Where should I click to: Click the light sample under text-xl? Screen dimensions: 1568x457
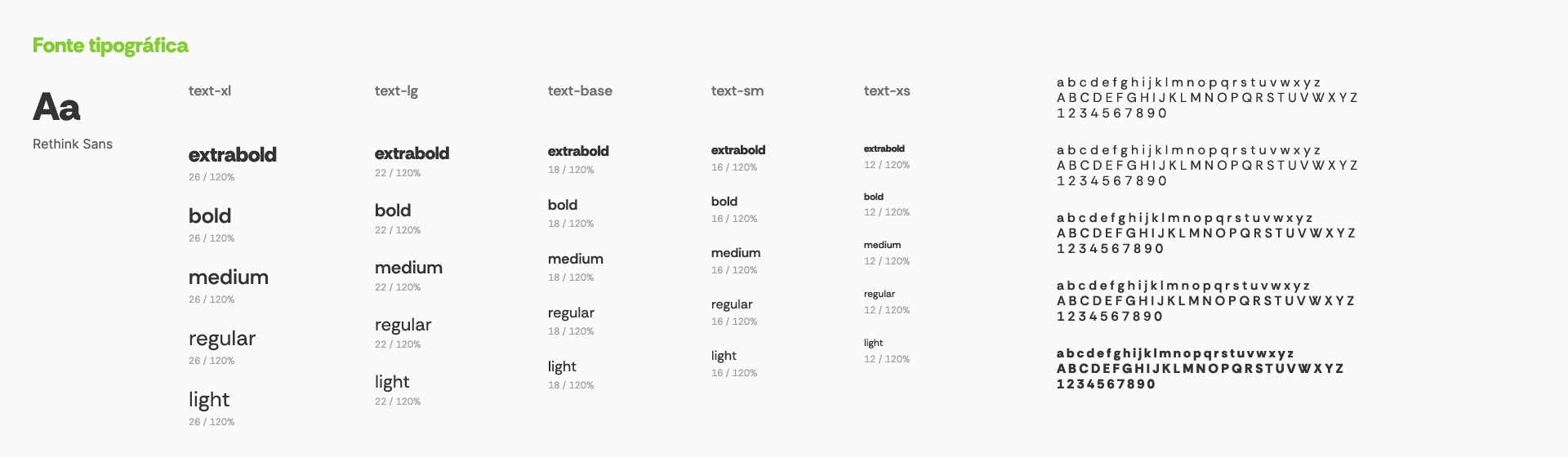click(209, 400)
